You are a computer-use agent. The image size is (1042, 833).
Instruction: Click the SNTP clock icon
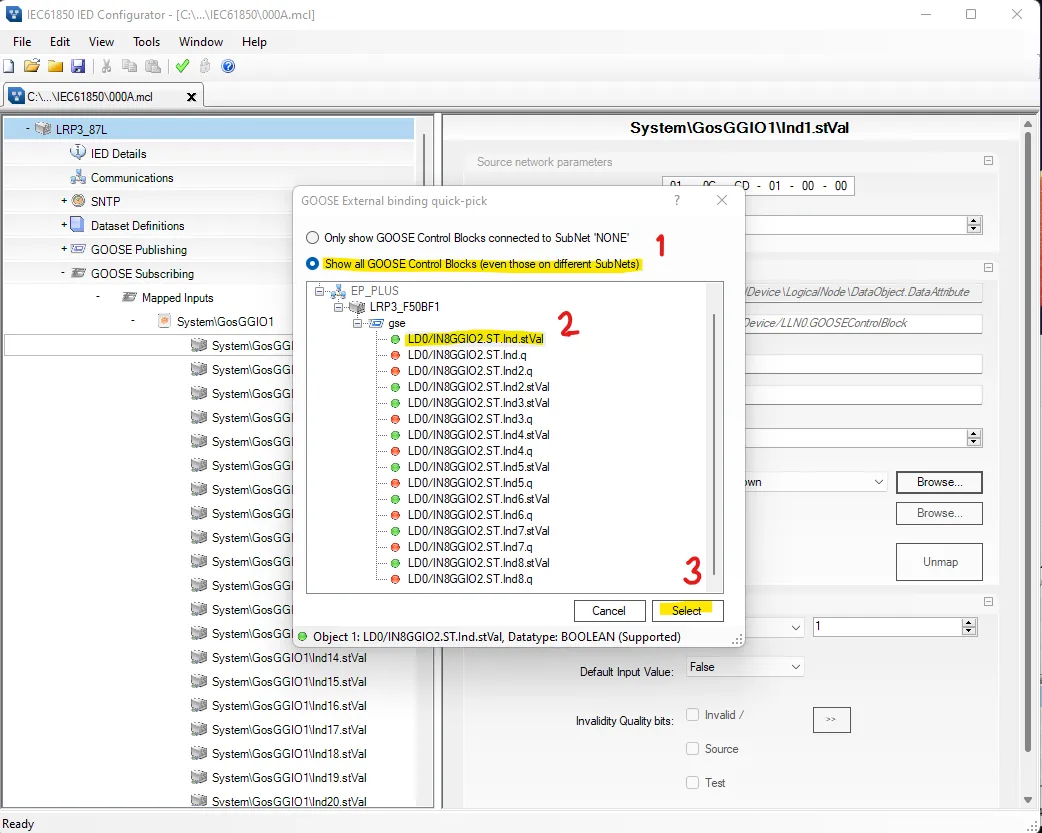click(78, 200)
